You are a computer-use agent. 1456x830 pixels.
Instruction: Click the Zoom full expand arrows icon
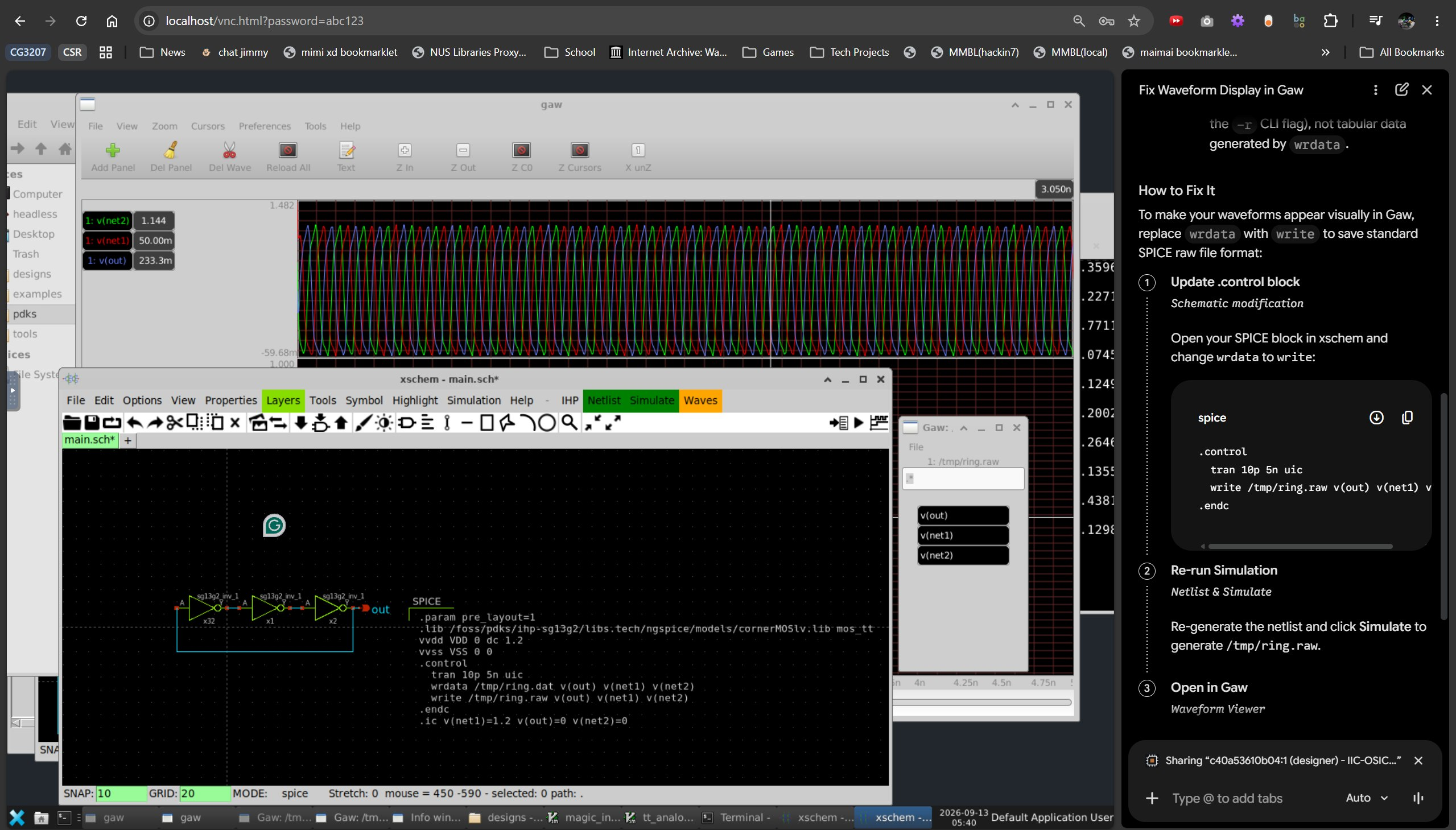(613, 423)
